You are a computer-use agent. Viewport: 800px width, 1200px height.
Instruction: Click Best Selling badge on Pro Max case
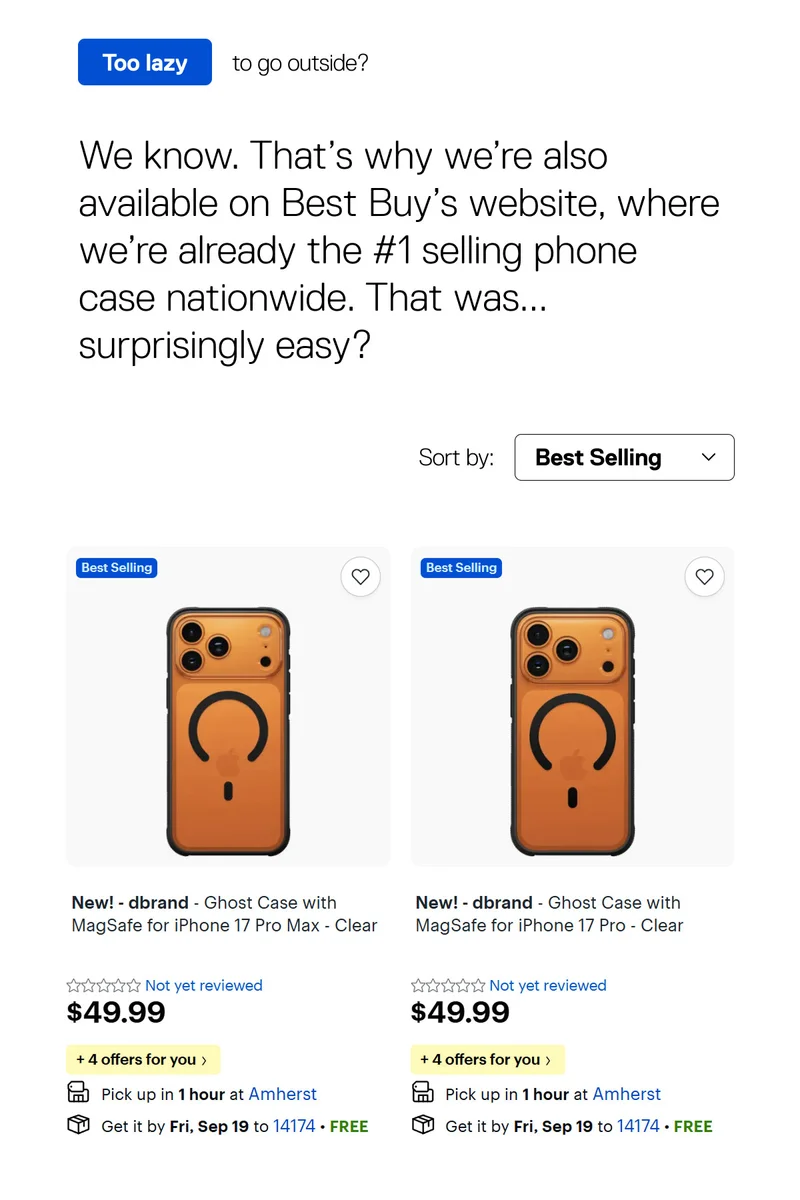tap(117, 568)
